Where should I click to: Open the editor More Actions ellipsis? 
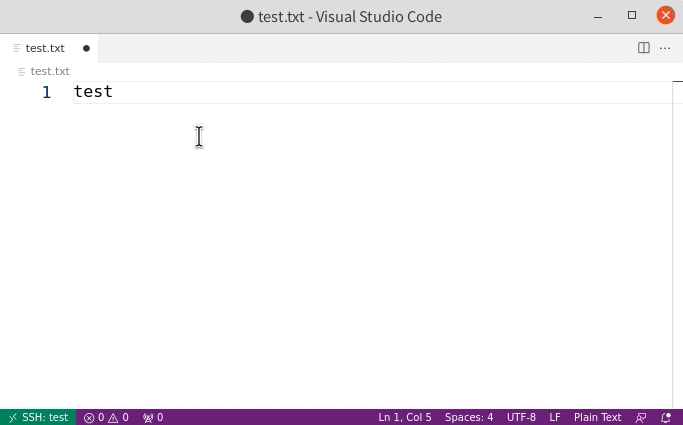click(x=665, y=48)
